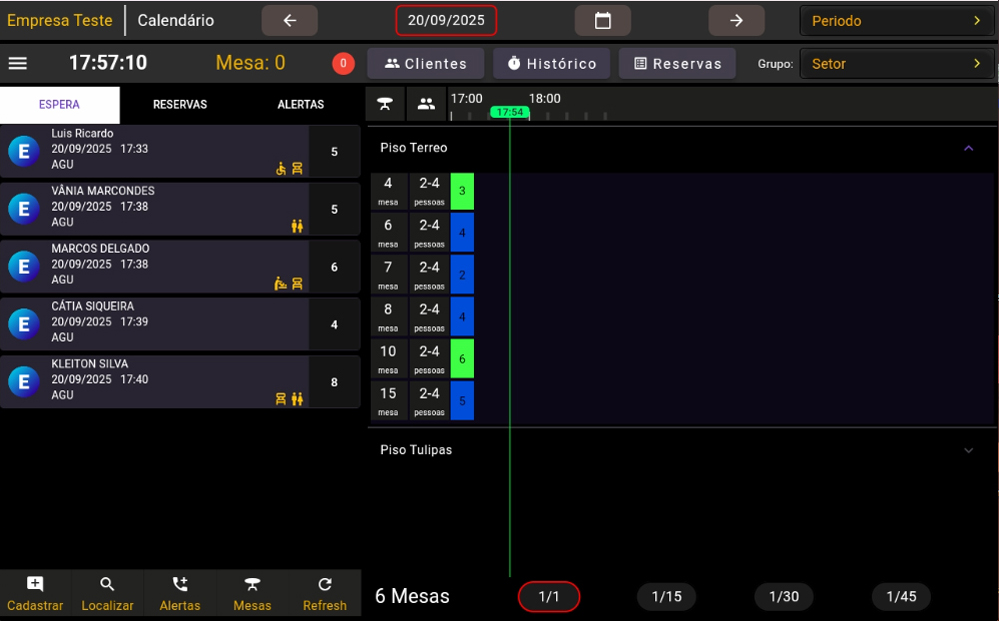999x621 pixels.
Task: Switch to the RESERVAS tab
Action: 180,105
